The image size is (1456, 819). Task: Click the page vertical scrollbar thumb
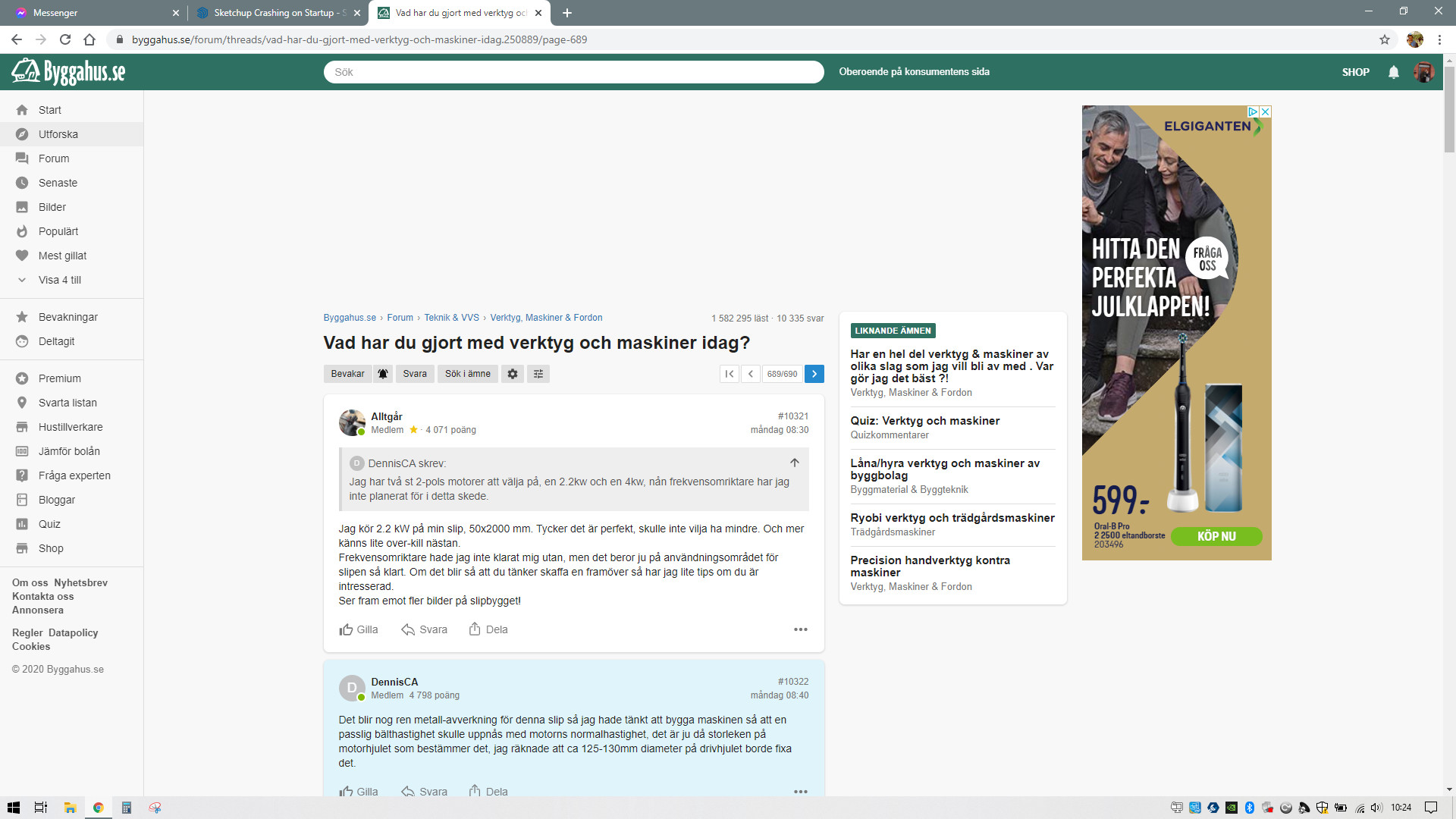[1449, 110]
